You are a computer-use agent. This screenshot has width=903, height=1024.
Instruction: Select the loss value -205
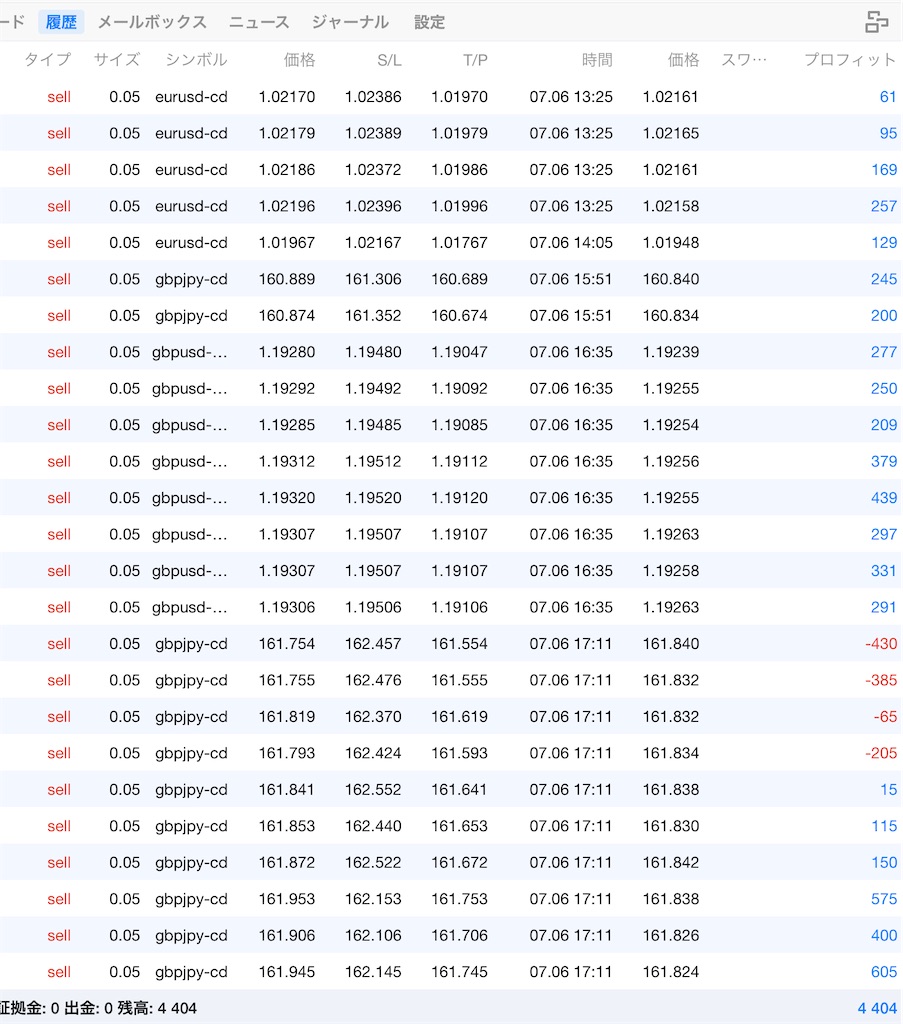(x=881, y=754)
